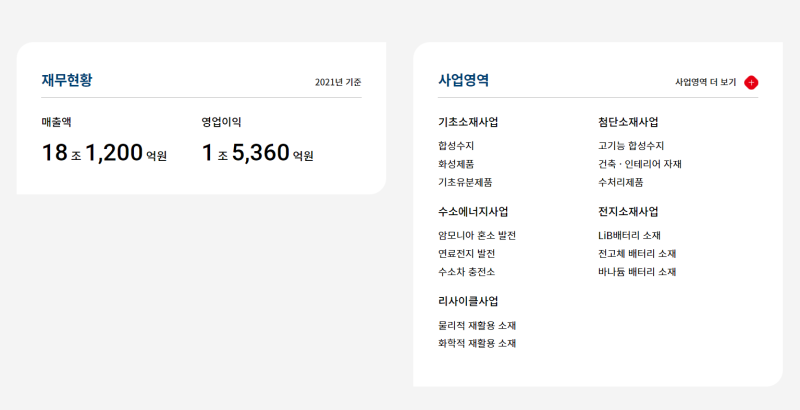The height and width of the screenshot is (410, 800).
Task: Select the 합성수지 link
Action: tap(456, 146)
